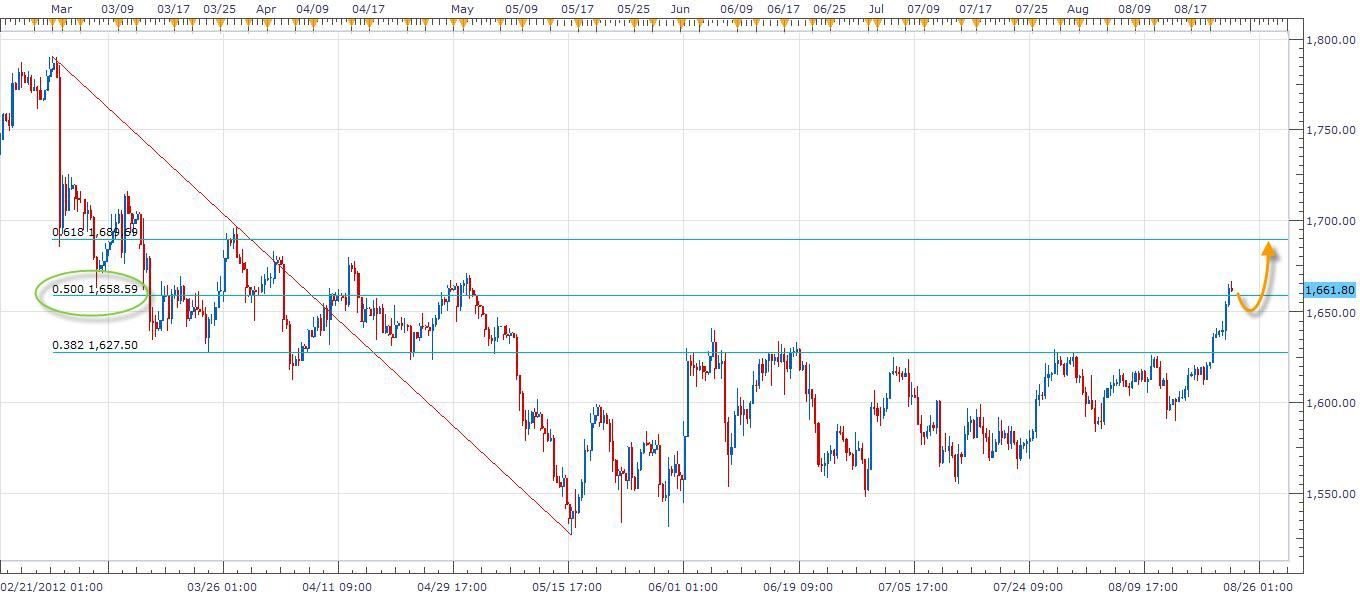Click the 'Apr' label on top axis
The image size is (1360, 598).
(266, 9)
